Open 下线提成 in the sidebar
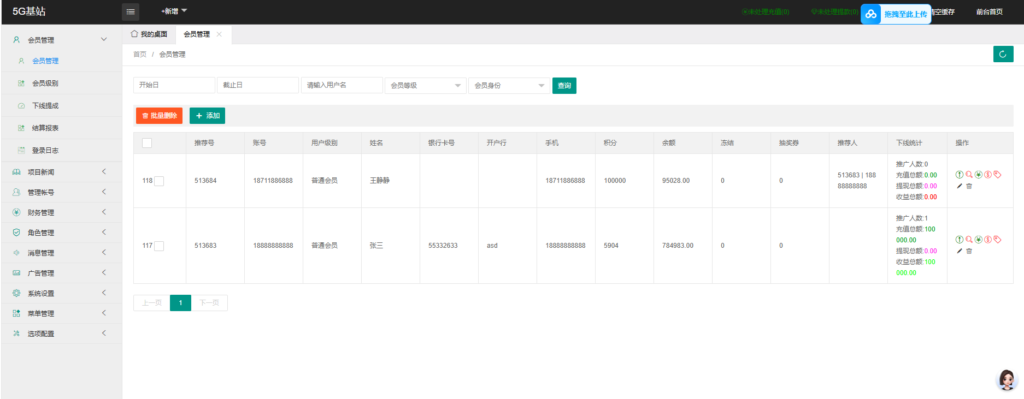This screenshot has width=1024, height=399. pyautogui.click(x=46, y=105)
